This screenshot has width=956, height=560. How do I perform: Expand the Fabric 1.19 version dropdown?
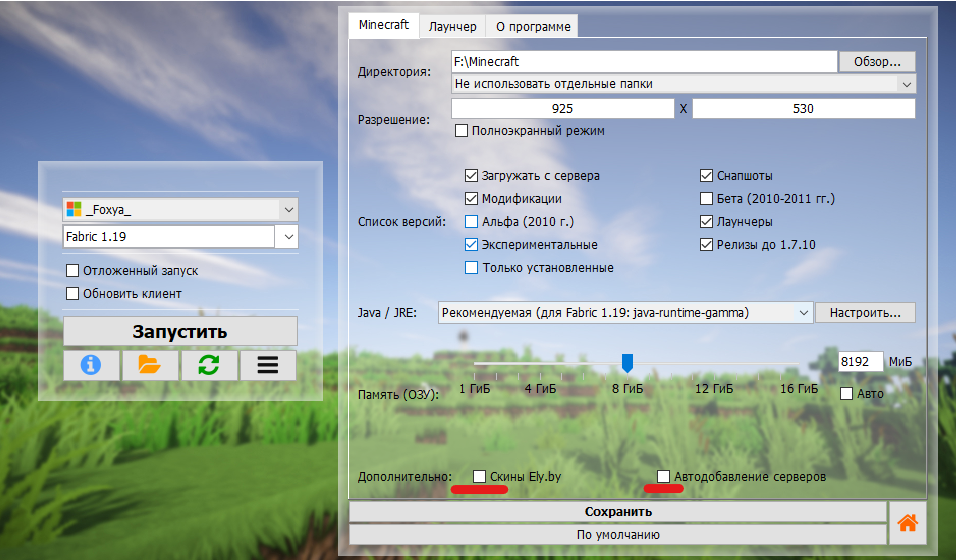point(287,237)
